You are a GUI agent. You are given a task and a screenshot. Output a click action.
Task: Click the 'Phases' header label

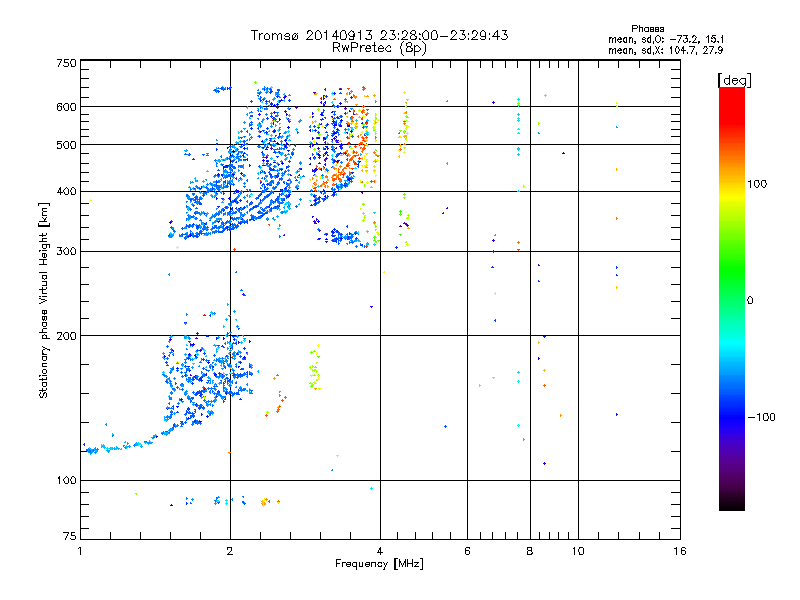tap(647, 29)
